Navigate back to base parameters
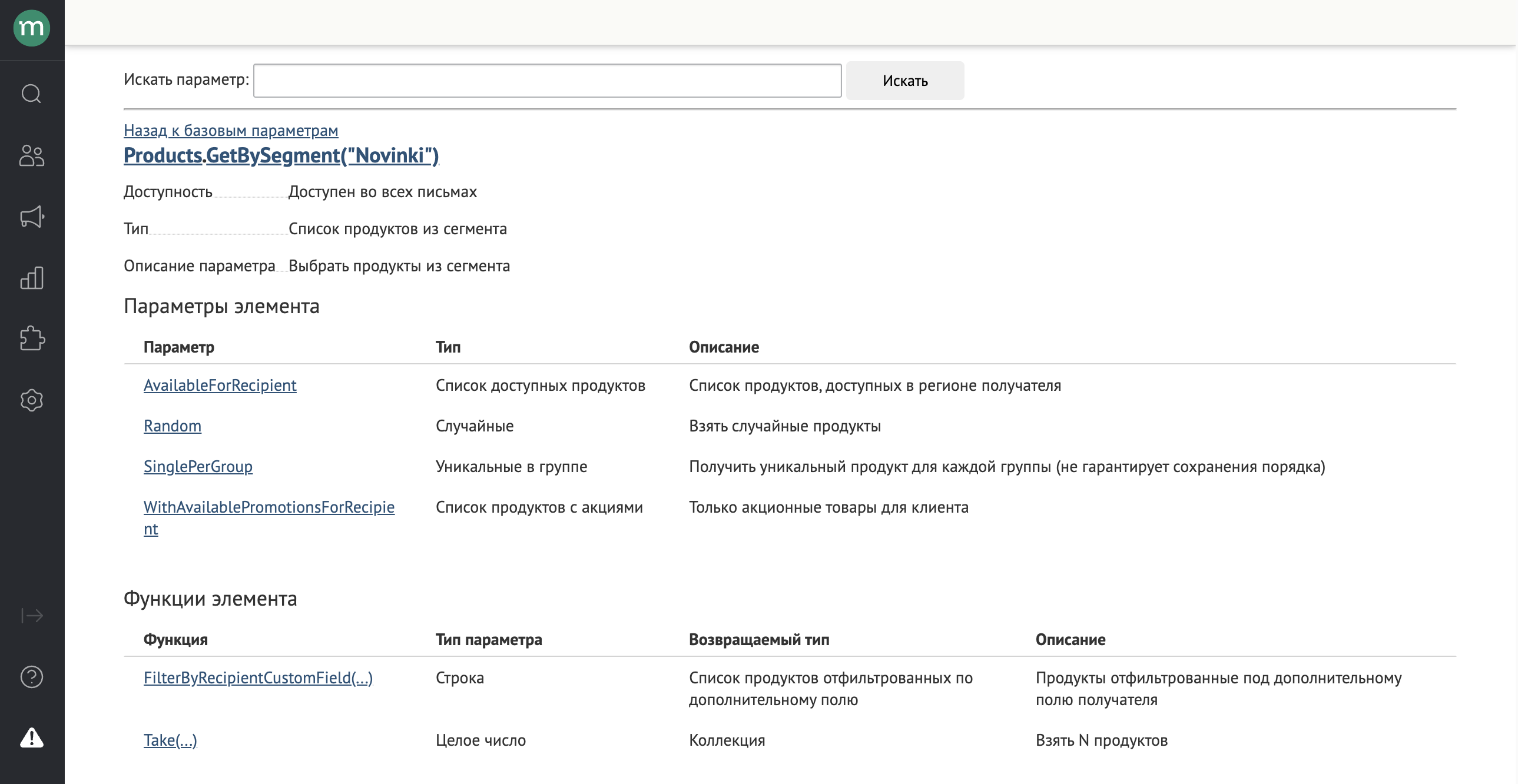This screenshot has width=1518, height=784. click(x=230, y=129)
